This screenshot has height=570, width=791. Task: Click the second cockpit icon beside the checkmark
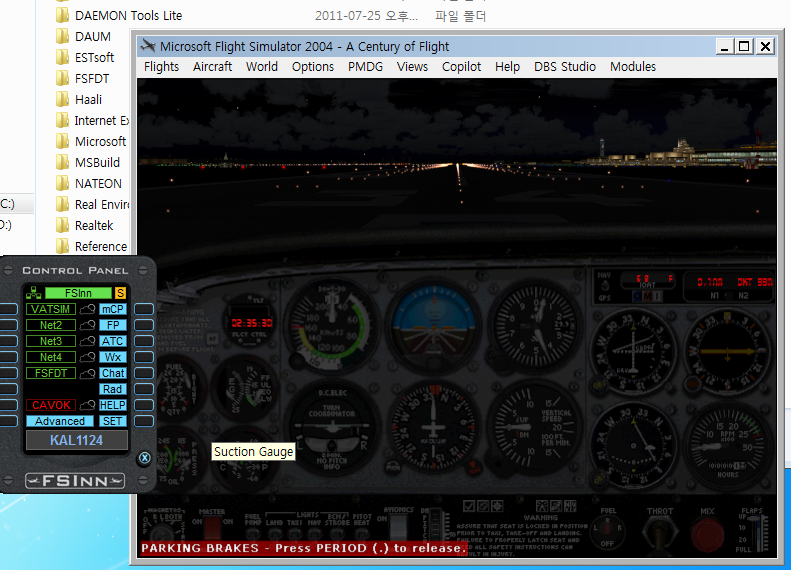pos(483,506)
